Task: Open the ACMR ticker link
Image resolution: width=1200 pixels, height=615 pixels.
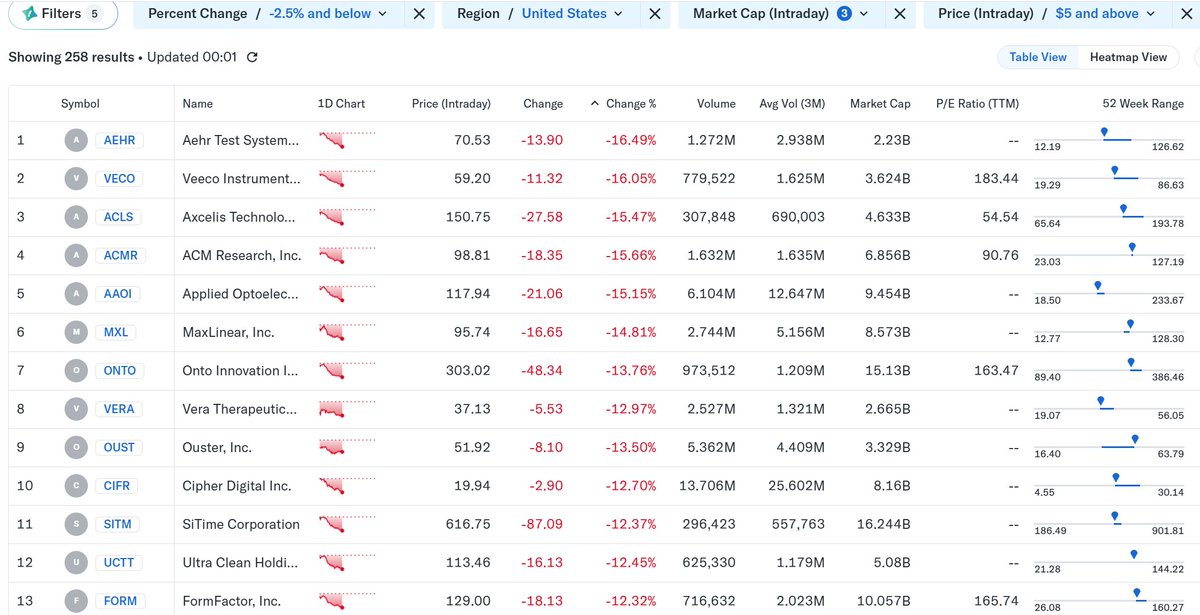Action: (x=120, y=255)
